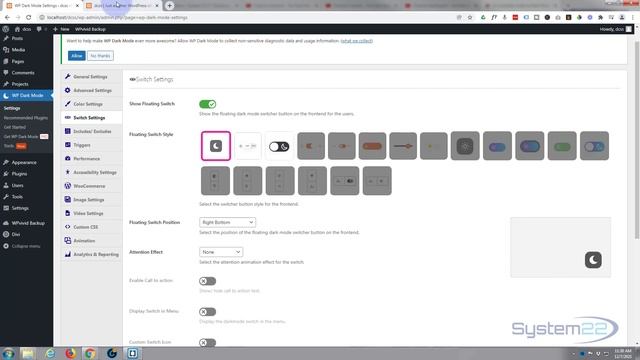Select the blue toggle switch style
Viewport: 640px width, 360px height.
497,146
